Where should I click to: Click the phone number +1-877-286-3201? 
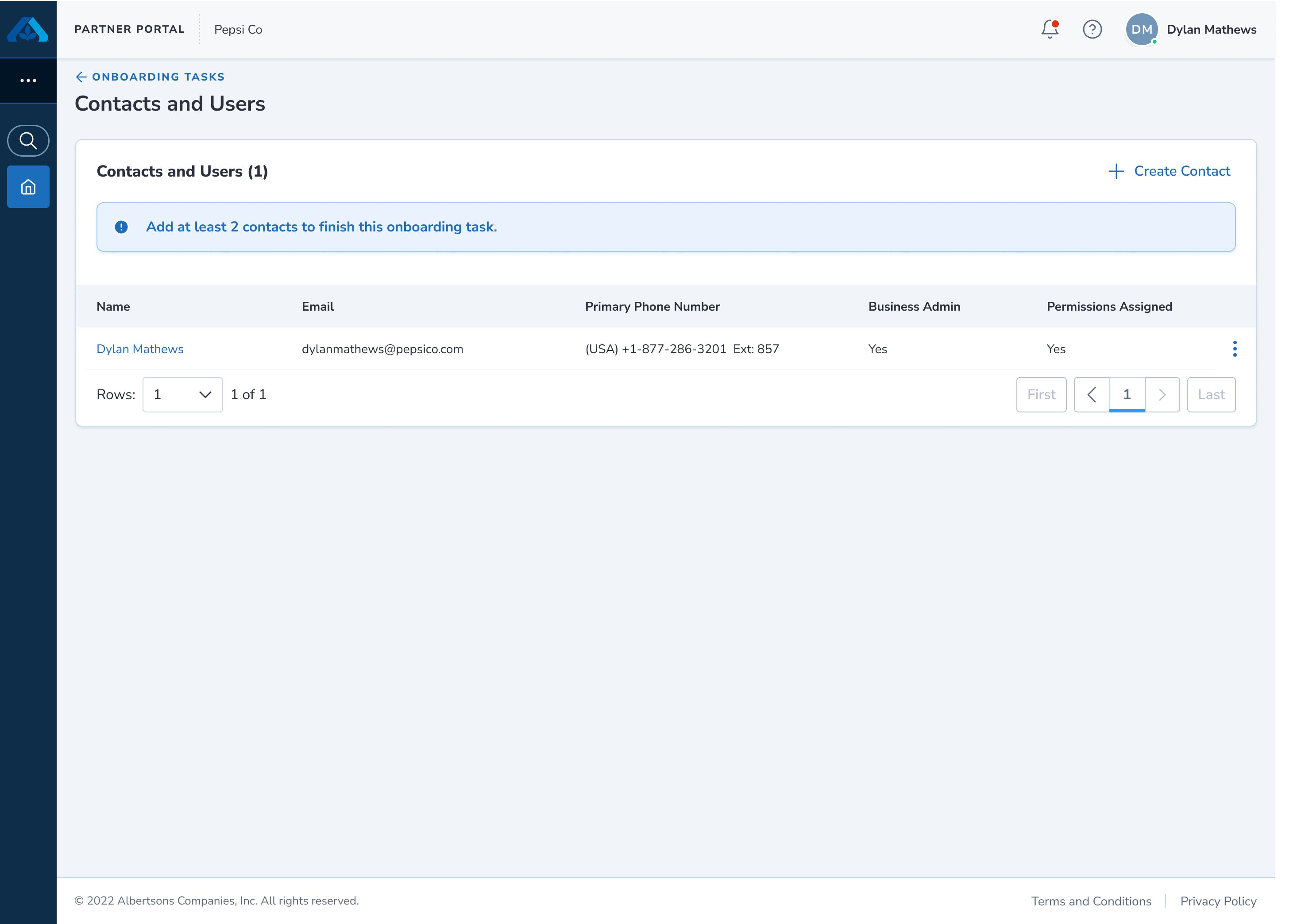(x=674, y=349)
